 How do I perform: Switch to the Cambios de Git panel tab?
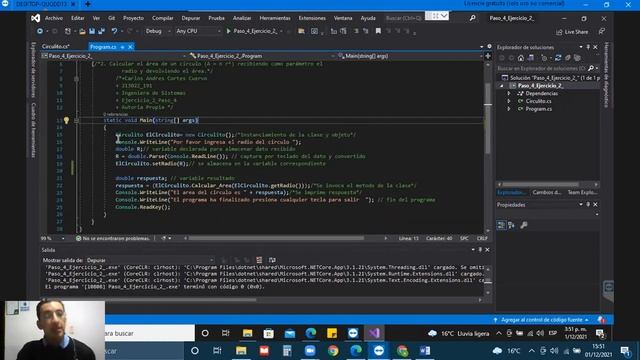coord(547,192)
